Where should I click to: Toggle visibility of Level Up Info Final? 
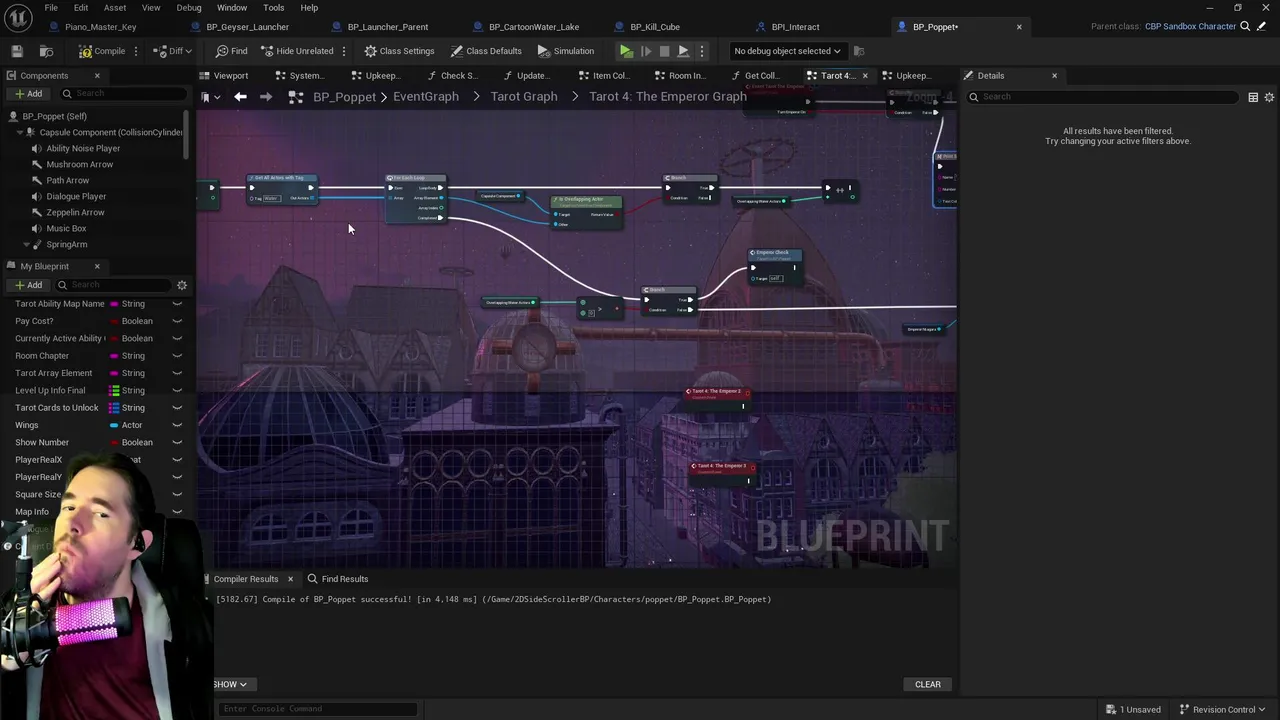[177, 390]
